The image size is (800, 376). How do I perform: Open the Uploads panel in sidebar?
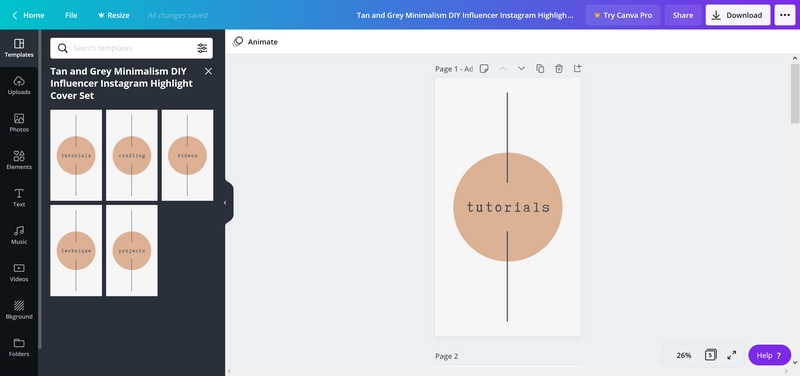tap(19, 86)
